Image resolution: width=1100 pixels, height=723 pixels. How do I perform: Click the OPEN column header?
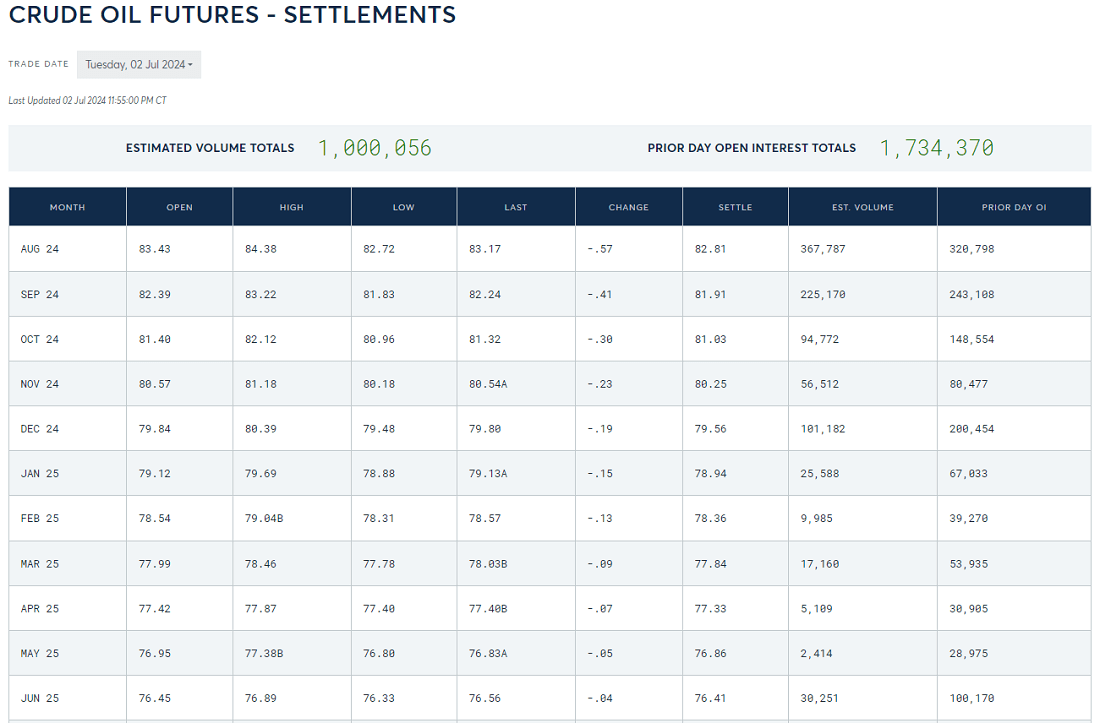point(180,207)
